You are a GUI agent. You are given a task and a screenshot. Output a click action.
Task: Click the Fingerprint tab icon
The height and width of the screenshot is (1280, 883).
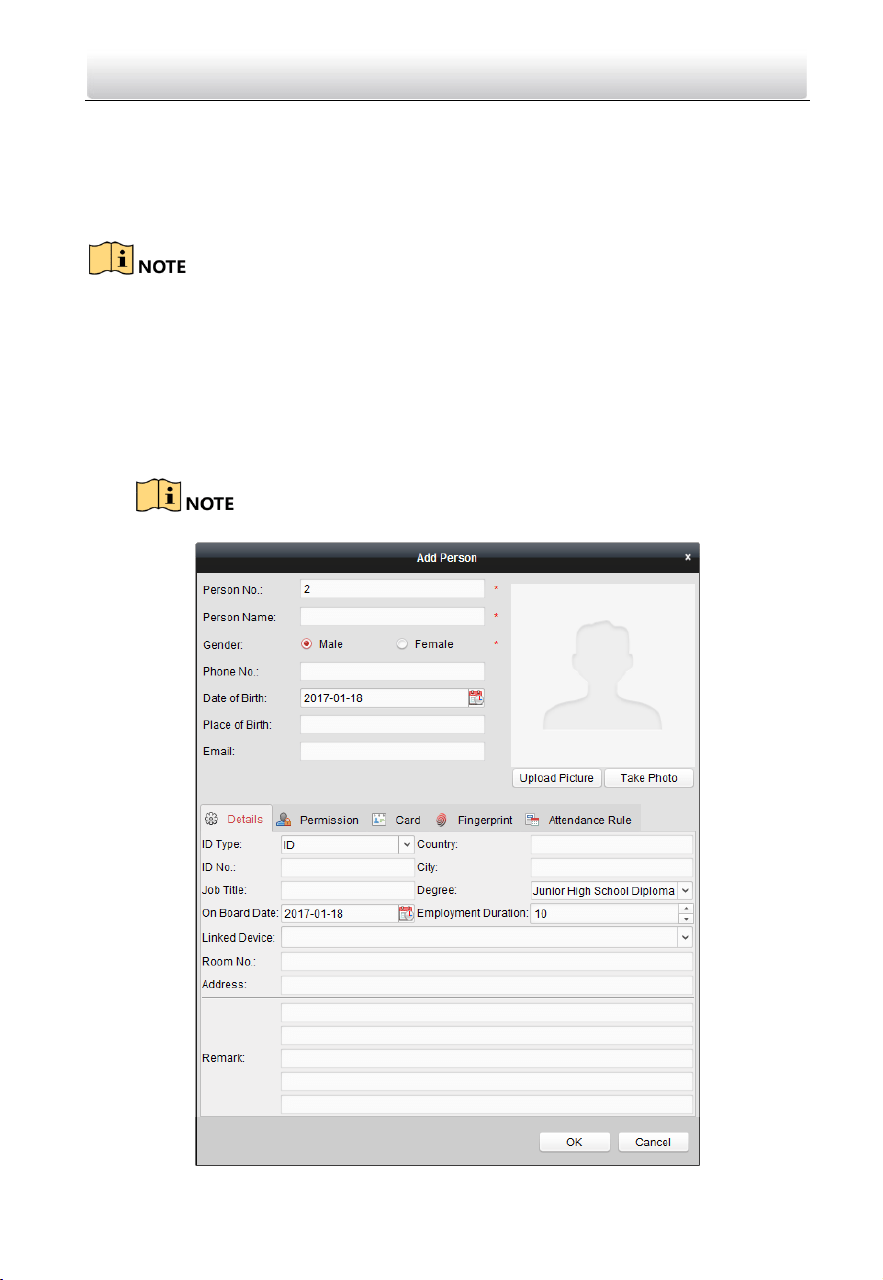441,820
